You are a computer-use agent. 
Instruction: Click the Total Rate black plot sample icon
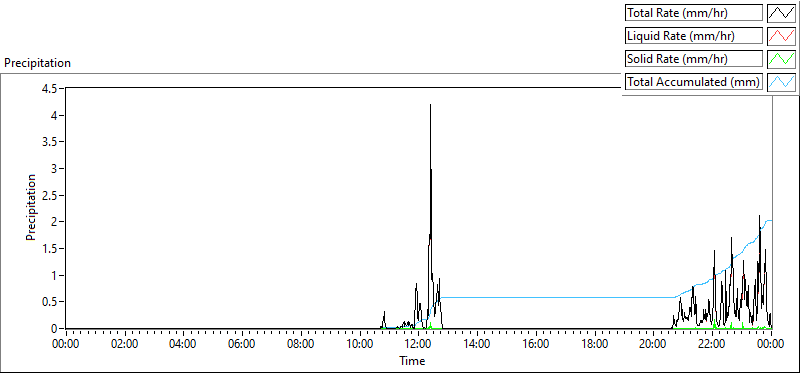click(x=782, y=13)
